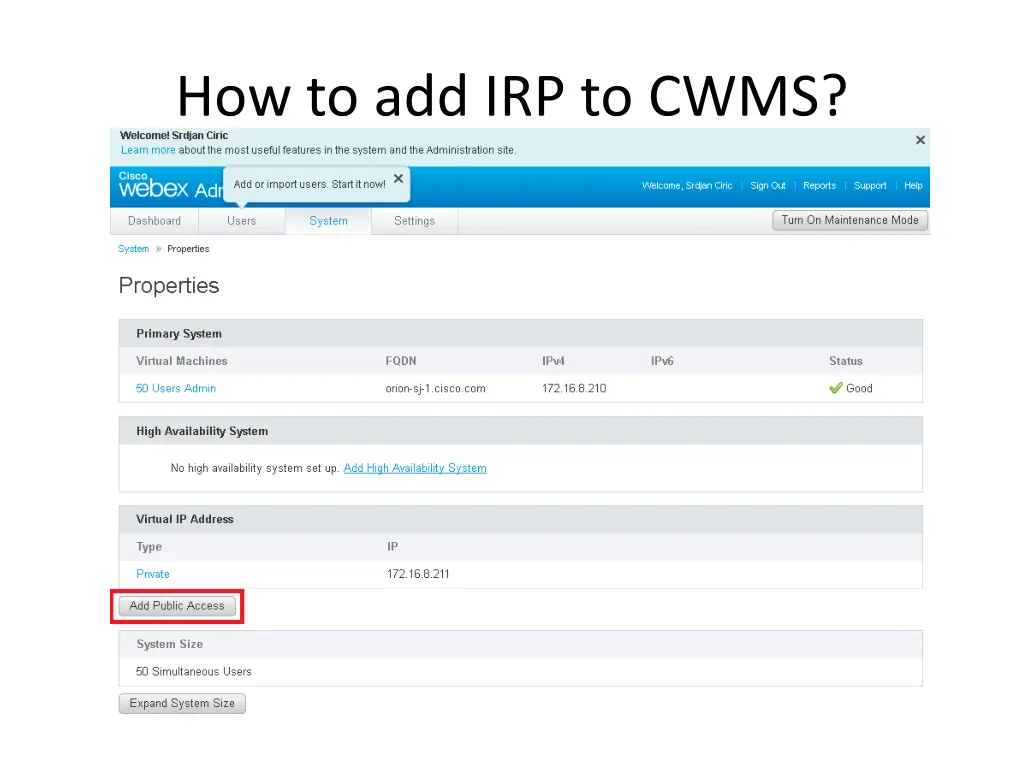Click the FQDN column header
The width and height of the screenshot is (1024, 768).
400,361
